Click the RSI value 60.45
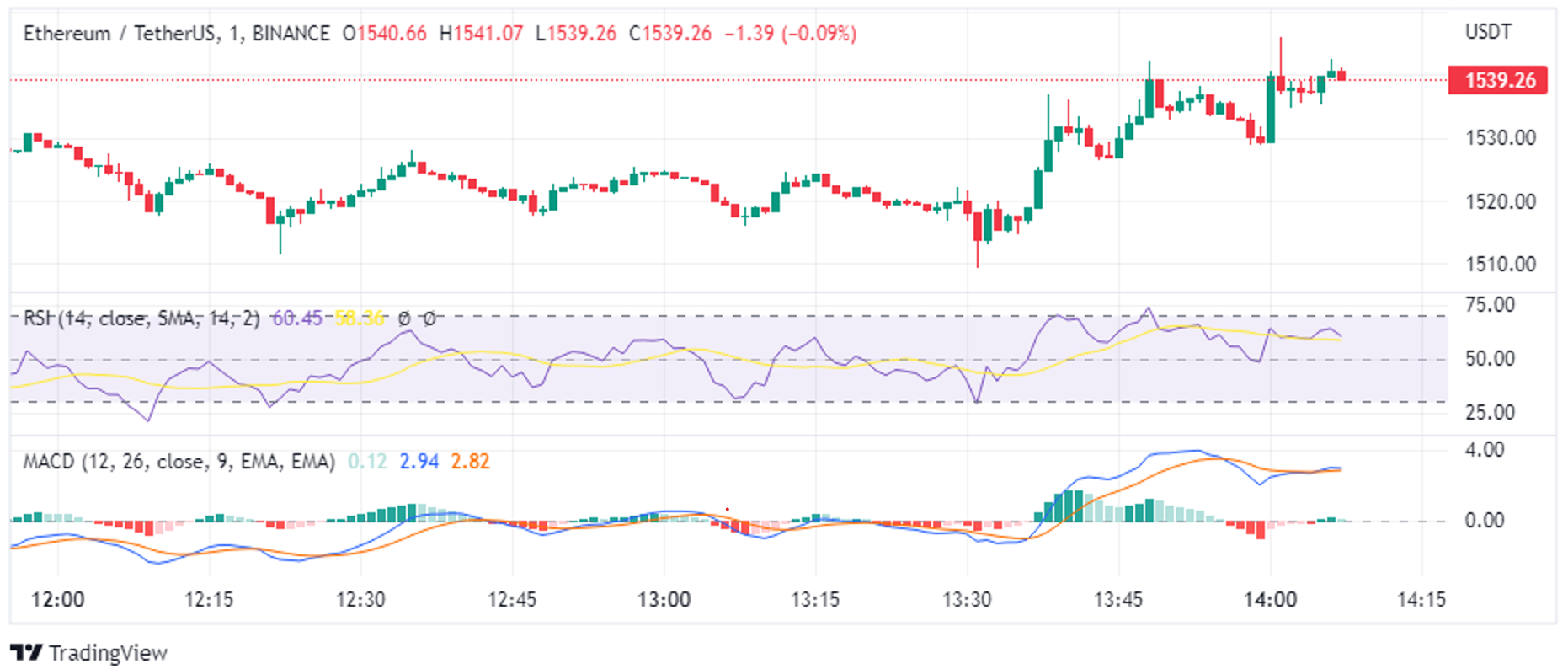The image size is (1568, 669). point(297,318)
